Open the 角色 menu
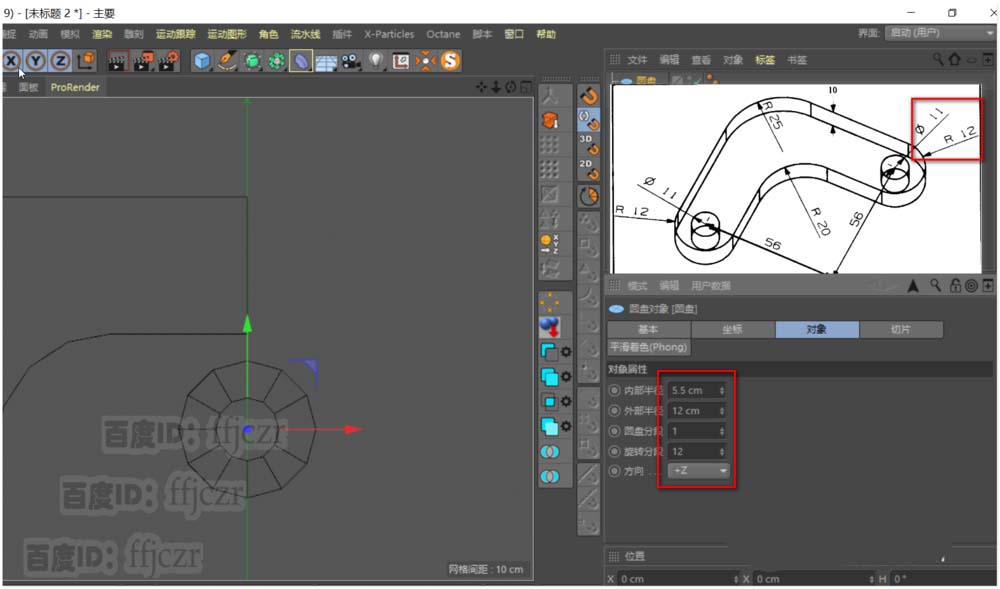This screenshot has height=589, width=1000. [x=268, y=34]
